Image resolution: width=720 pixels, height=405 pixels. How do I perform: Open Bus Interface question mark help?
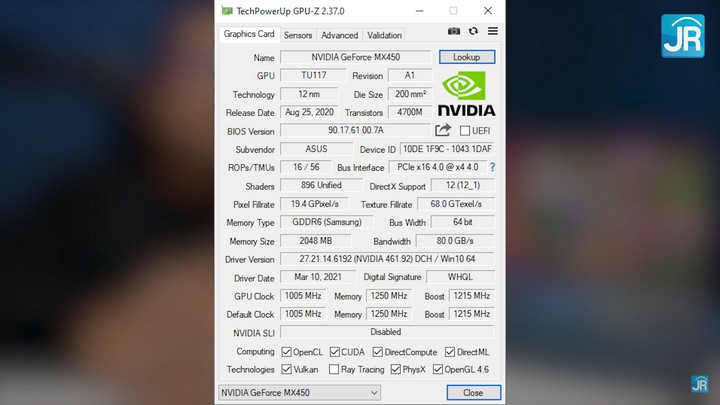pos(492,167)
